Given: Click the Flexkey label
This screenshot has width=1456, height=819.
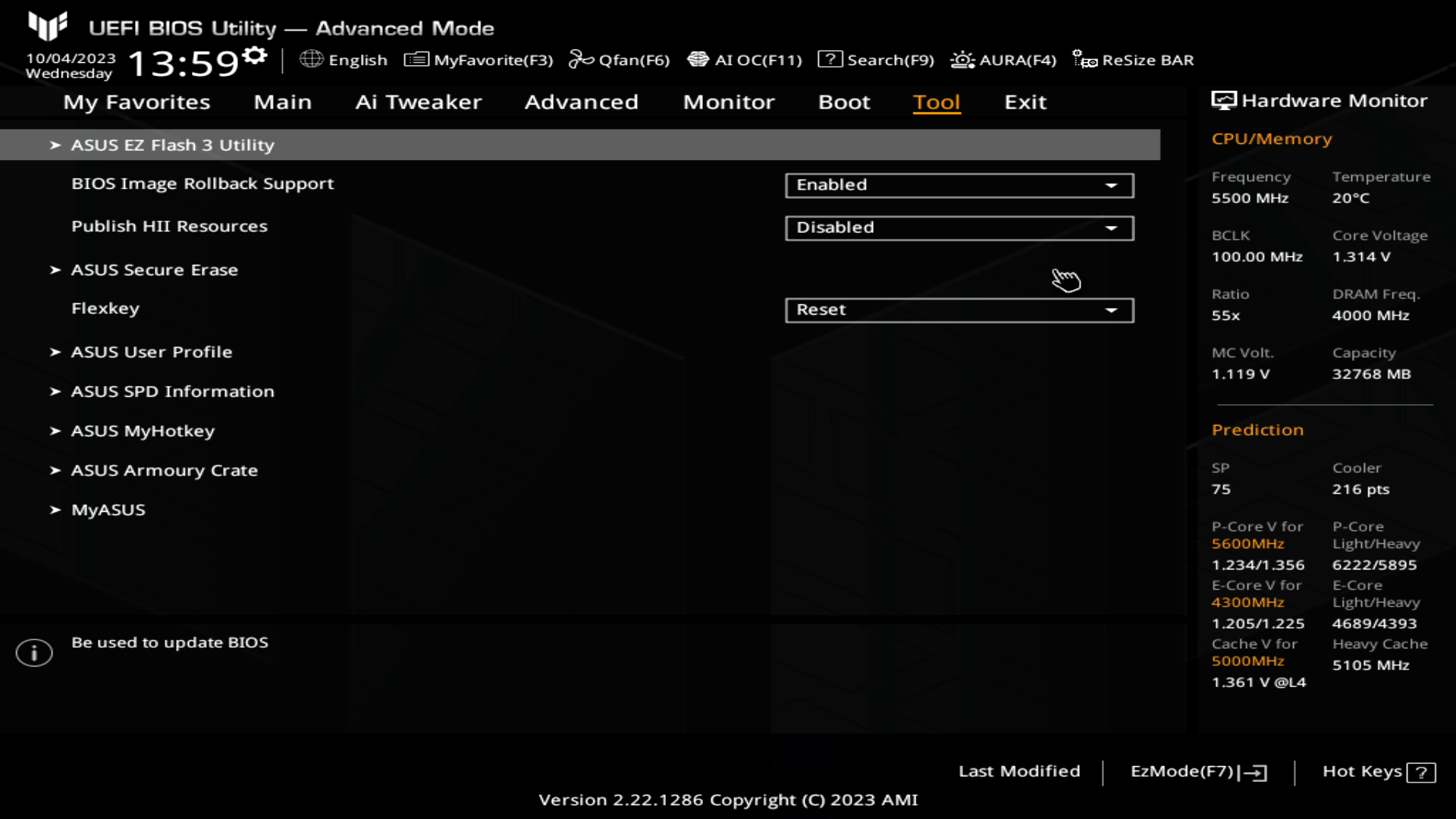Looking at the screenshot, I should (105, 309).
